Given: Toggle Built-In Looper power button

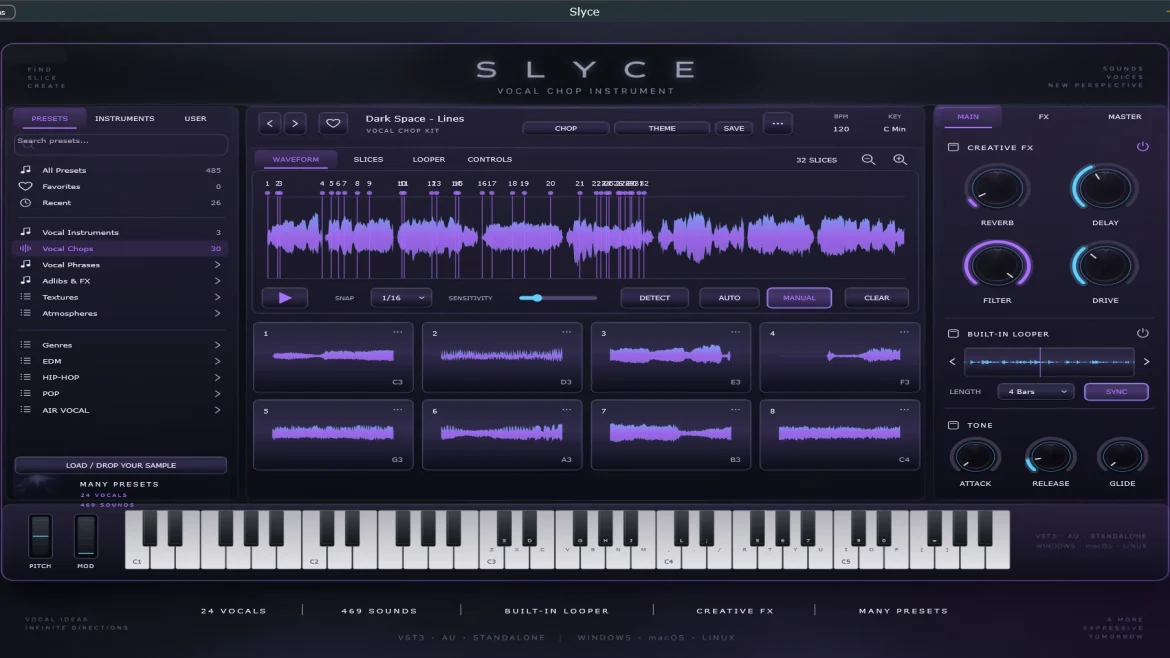Looking at the screenshot, I should (1142, 333).
